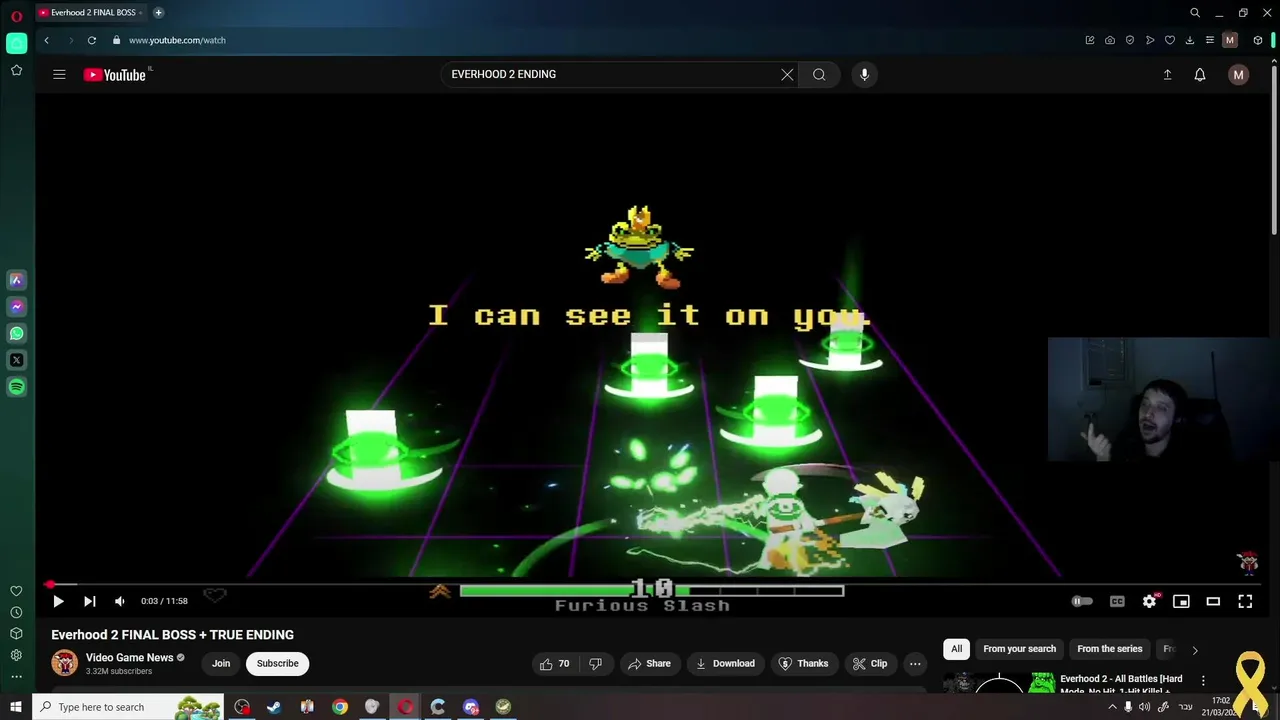Screen dimensions: 1280x720
Task: Open Opera sidebar history clock
Action: point(16,612)
